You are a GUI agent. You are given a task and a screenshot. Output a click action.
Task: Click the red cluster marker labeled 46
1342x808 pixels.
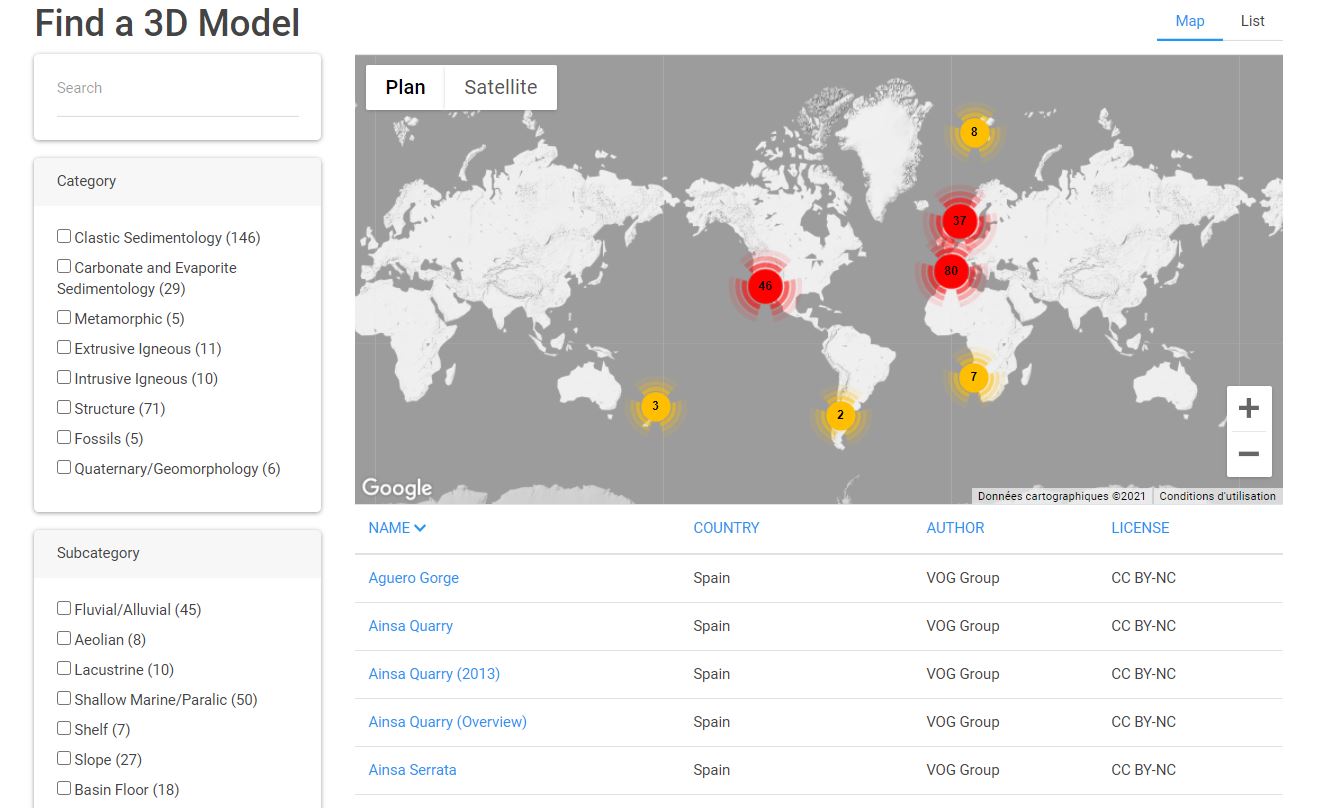coord(765,286)
